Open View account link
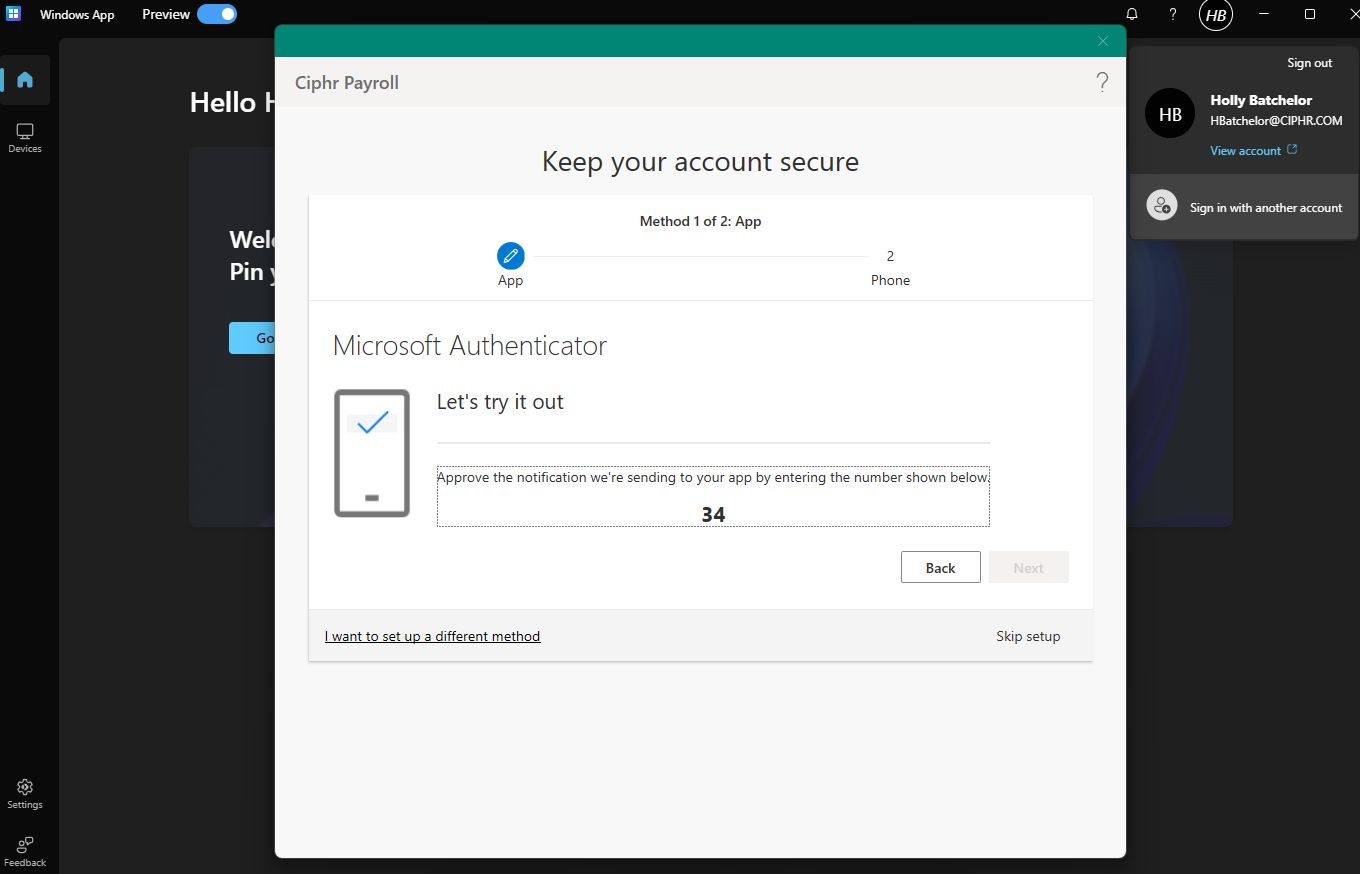The image size is (1360, 874). pos(1245,151)
